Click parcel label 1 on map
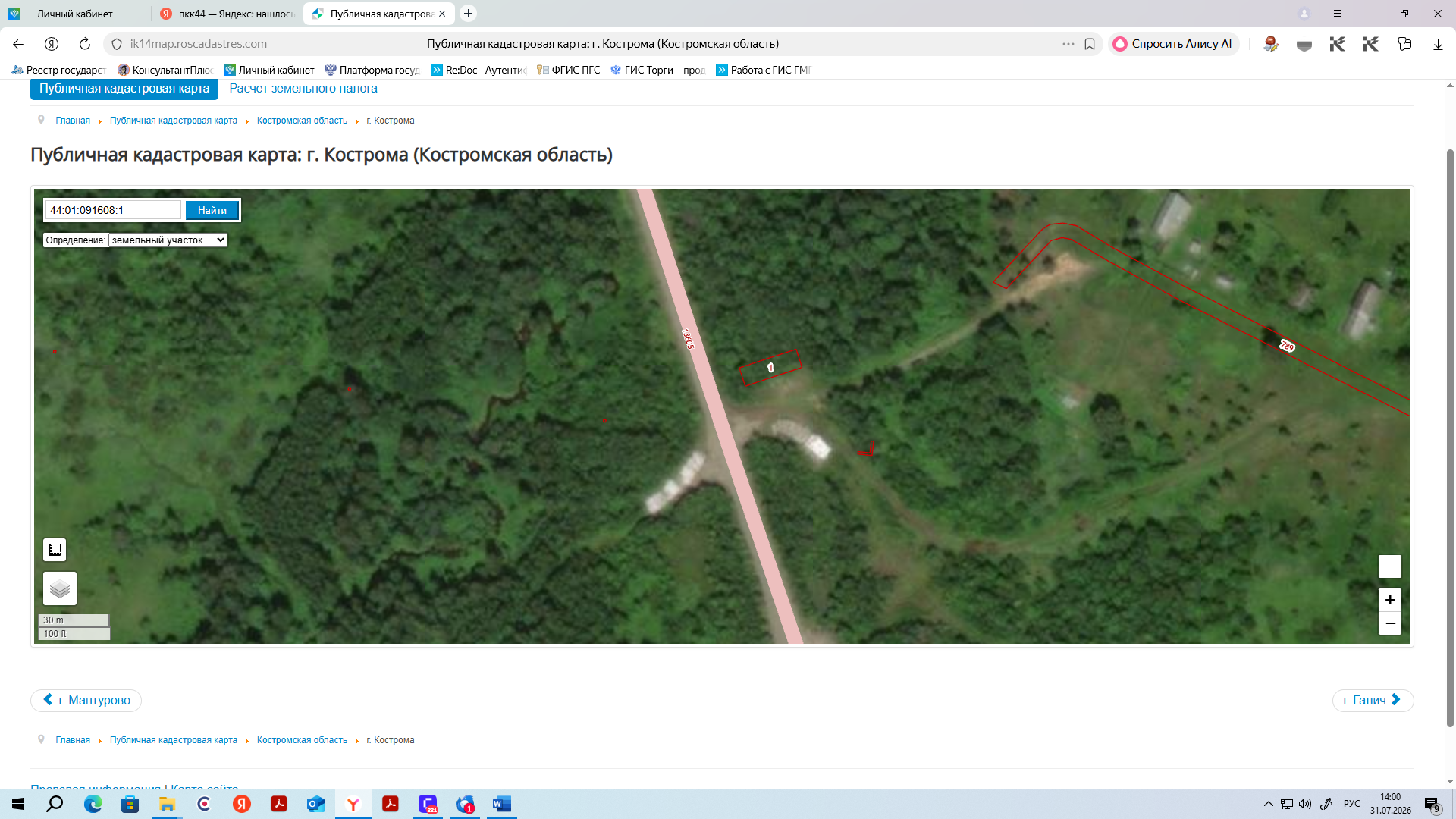Viewport: 1456px width, 819px height. coord(770,368)
